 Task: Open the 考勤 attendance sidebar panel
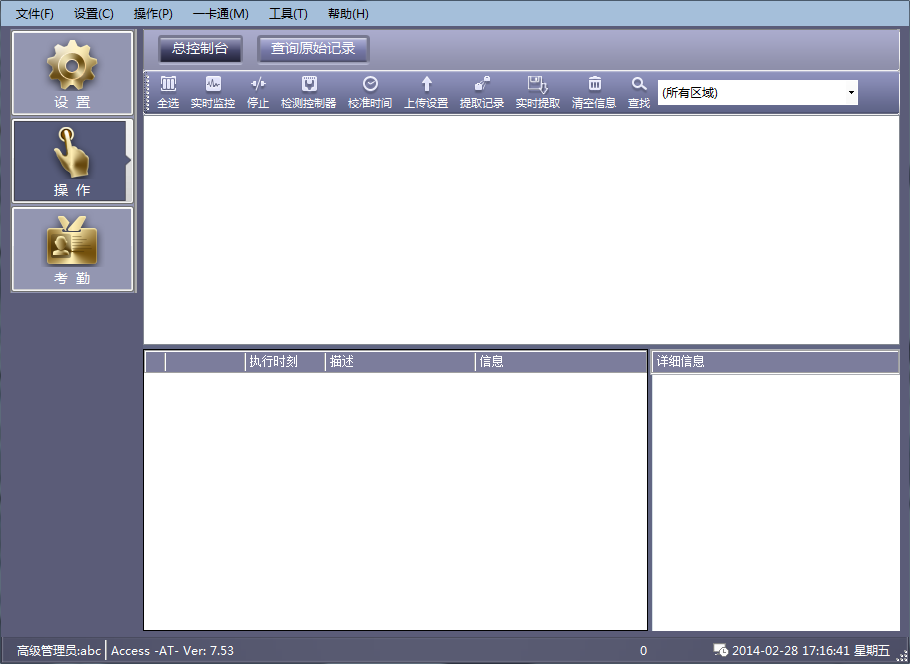click(72, 249)
